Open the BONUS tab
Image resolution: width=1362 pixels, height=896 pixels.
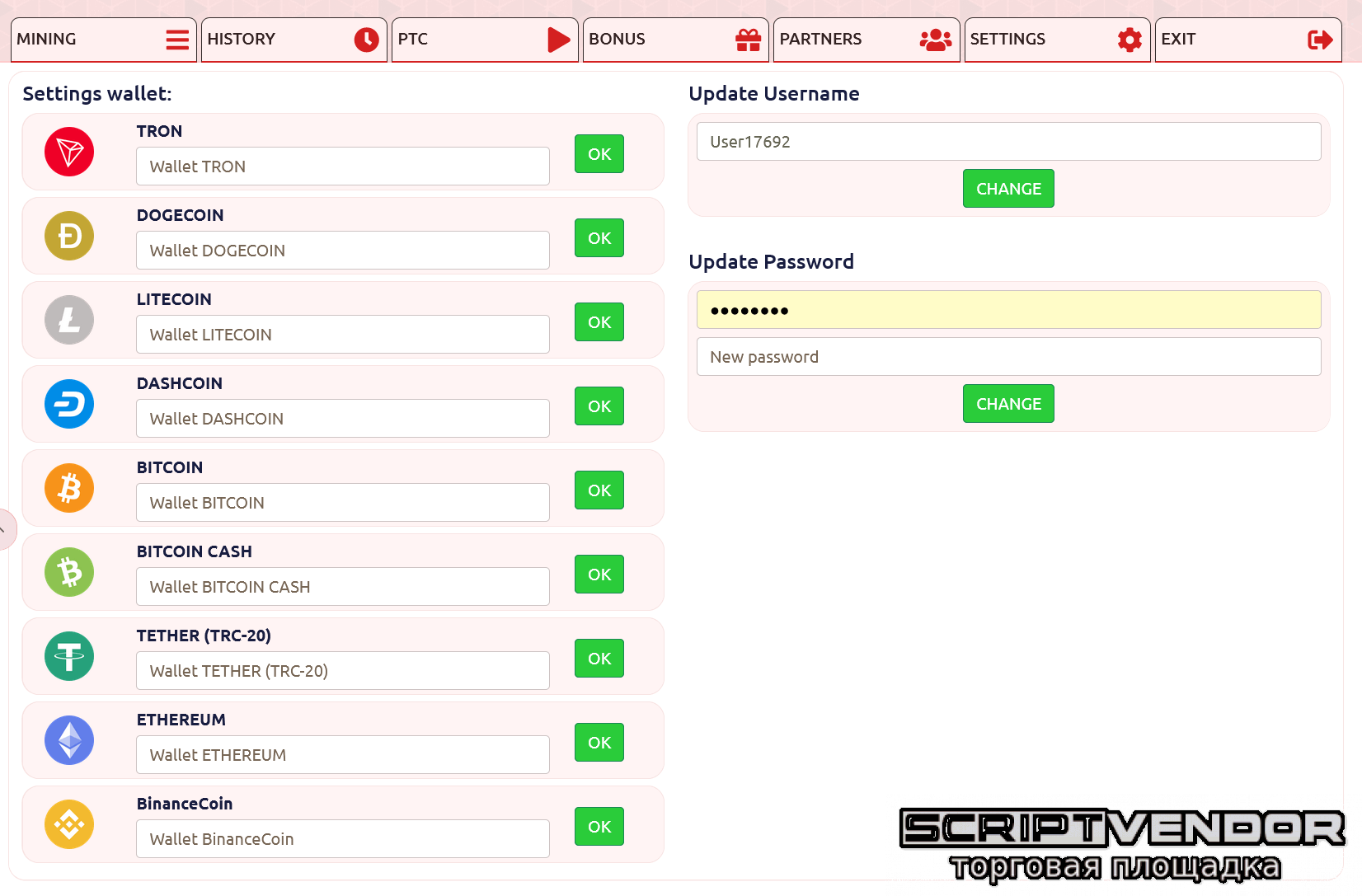[x=676, y=40]
